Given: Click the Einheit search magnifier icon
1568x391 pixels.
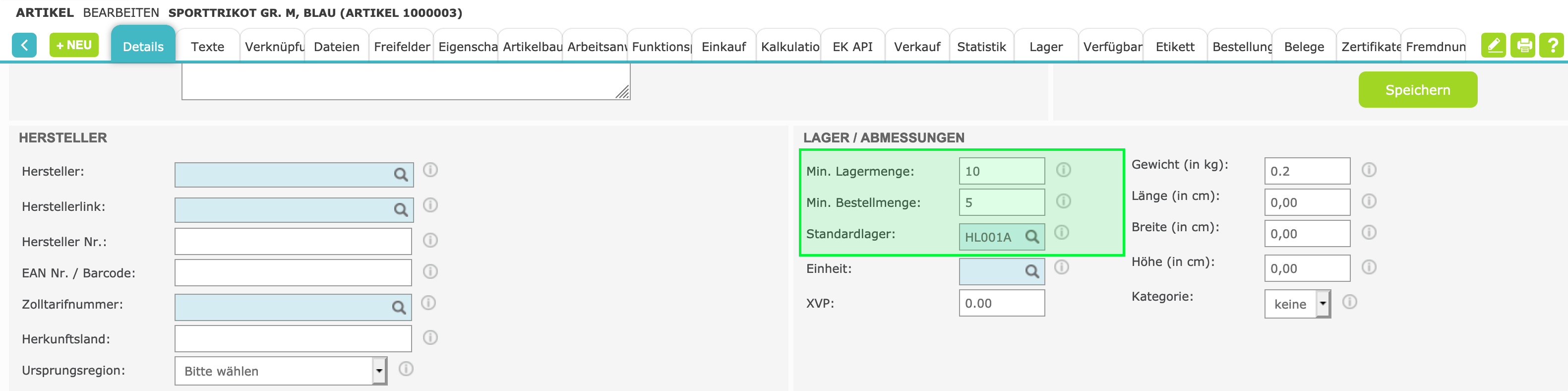Looking at the screenshot, I should [1032, 271].
